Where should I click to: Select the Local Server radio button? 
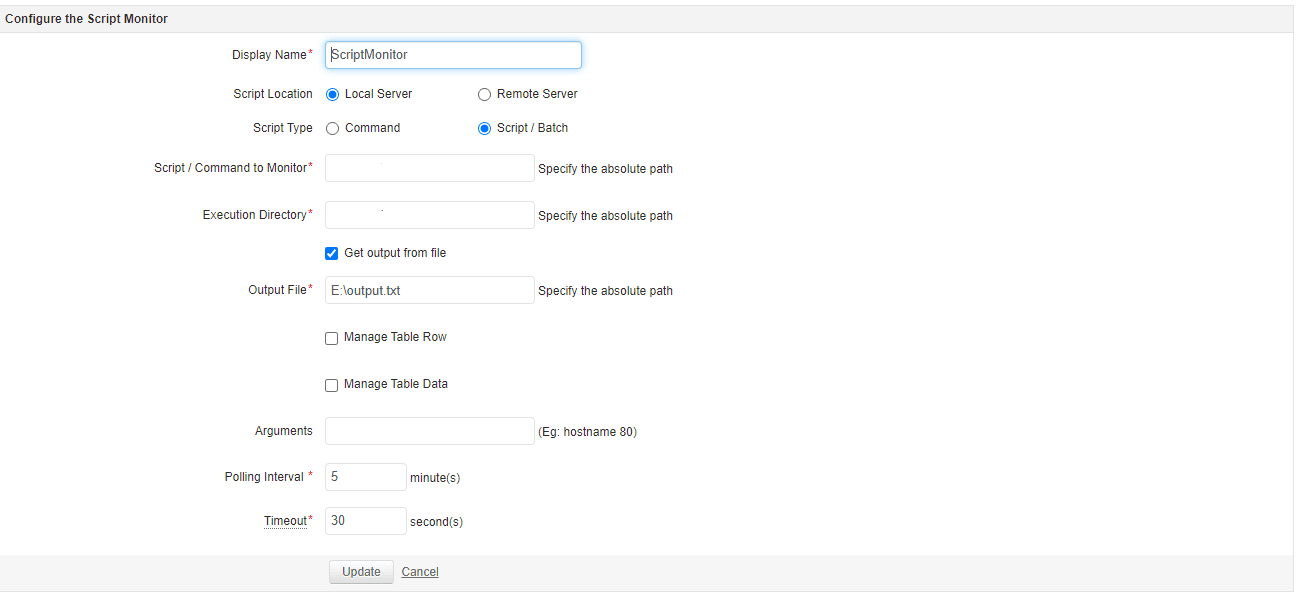click(332, 95)
